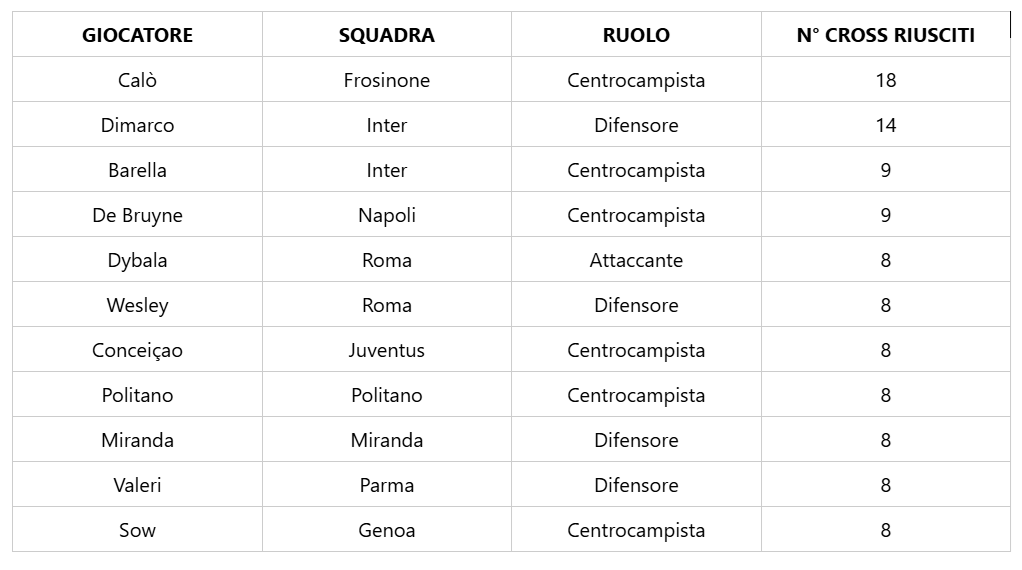Select the Frosinone team cell

(387, 79)
